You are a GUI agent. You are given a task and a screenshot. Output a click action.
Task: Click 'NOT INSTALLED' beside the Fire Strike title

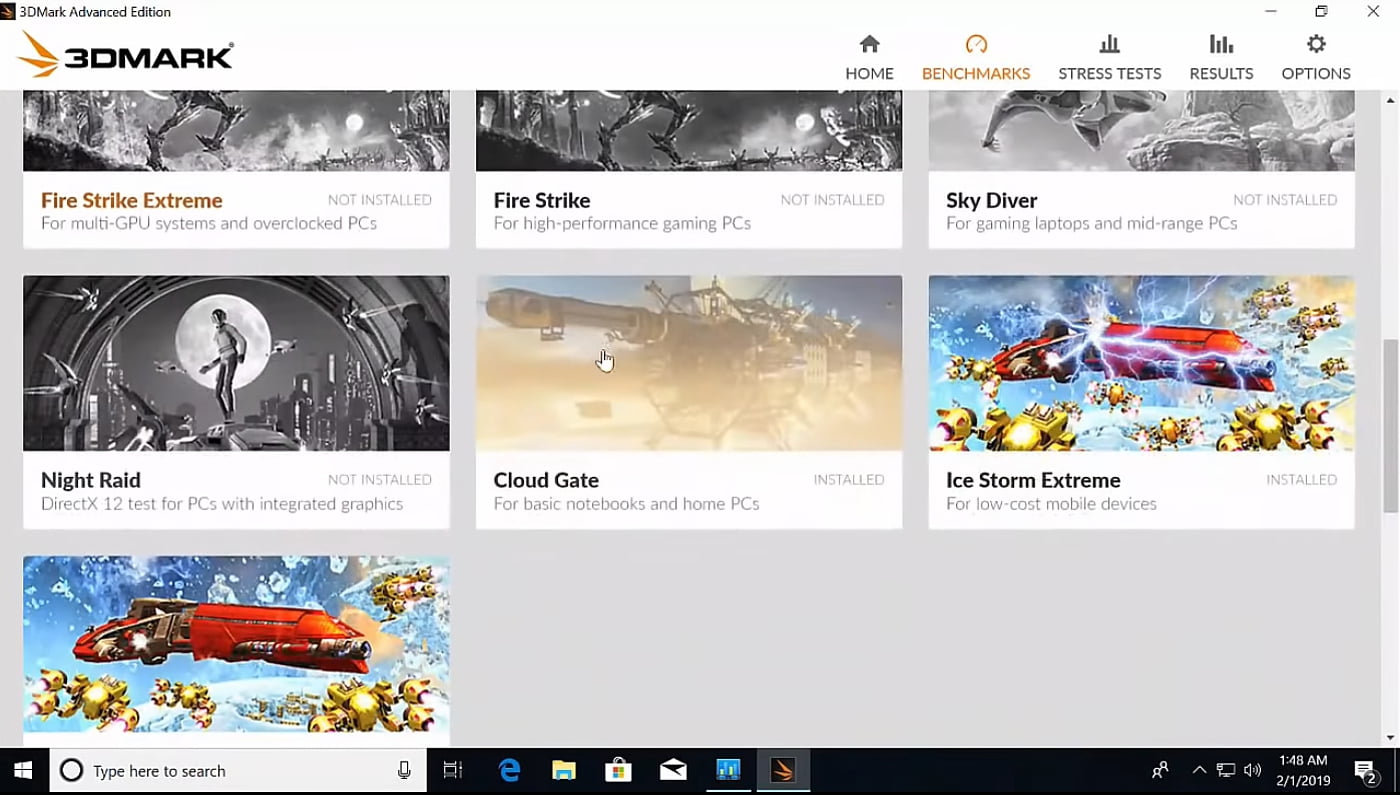pyautogui.click(x=832, y=200)
